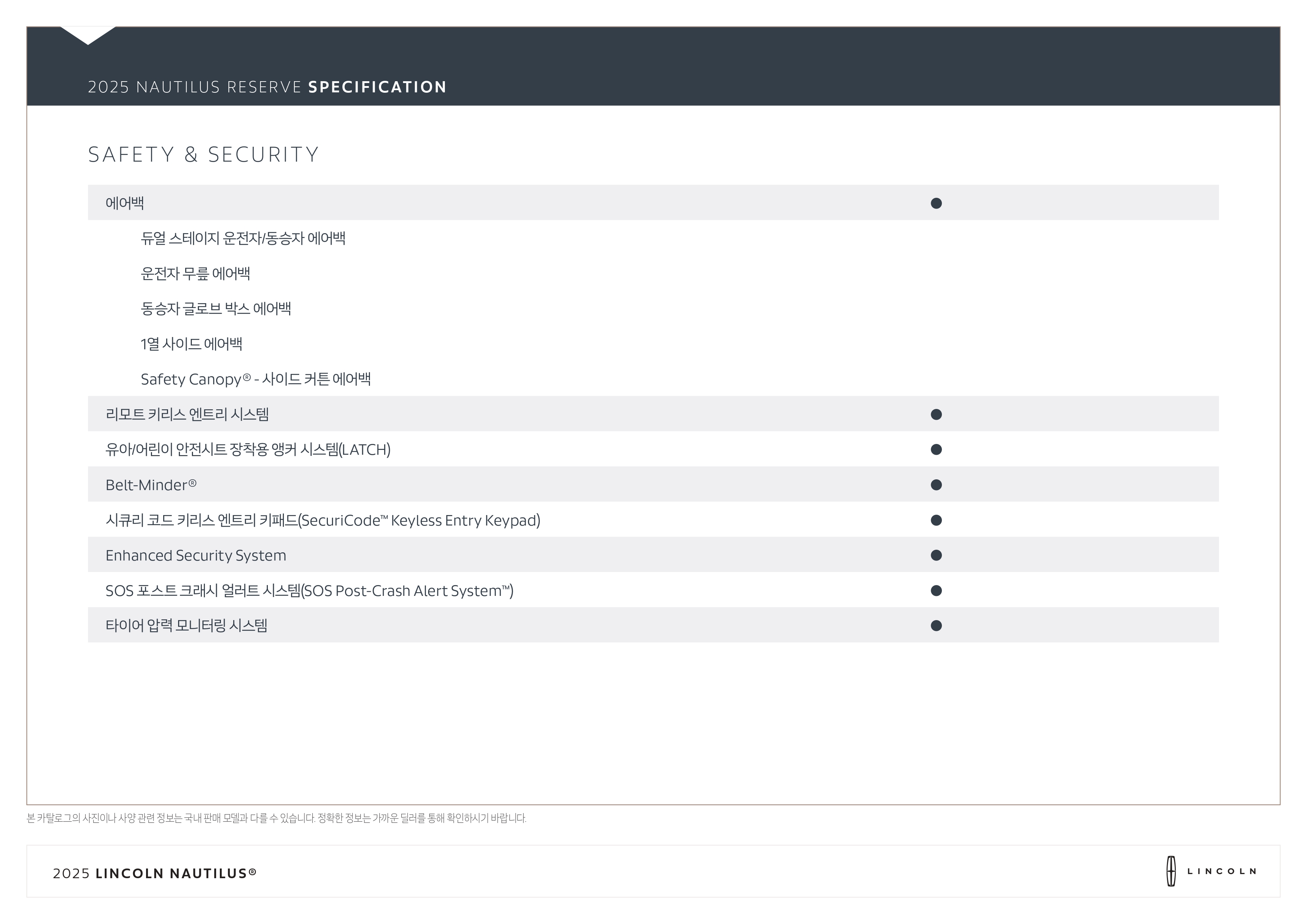
Task: Click 2025 NAUTILUS RESERVE SPECIFICATION title
Action: pyautogui.click(x=267, y=87)
